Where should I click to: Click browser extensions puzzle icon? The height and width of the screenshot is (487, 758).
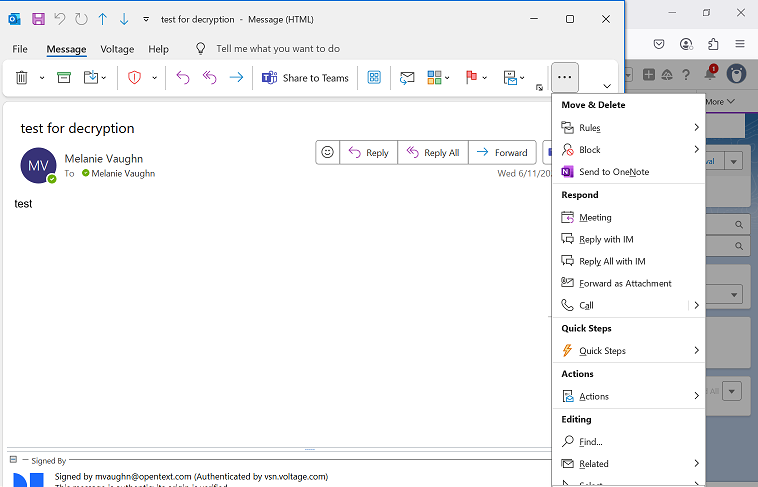click(x=713, y=44)
